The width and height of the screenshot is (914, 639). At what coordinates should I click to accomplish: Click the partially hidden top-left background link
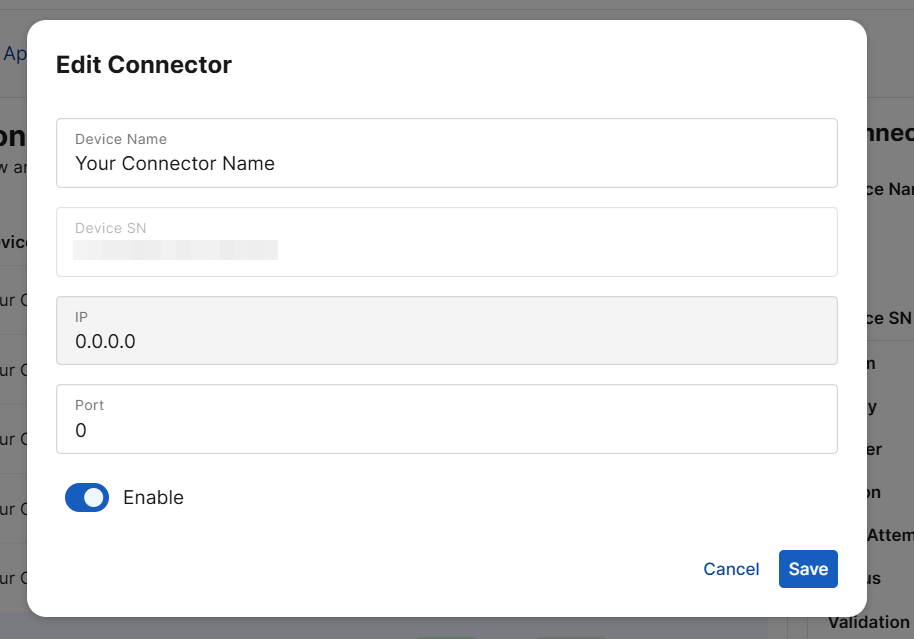pos(14,54)
